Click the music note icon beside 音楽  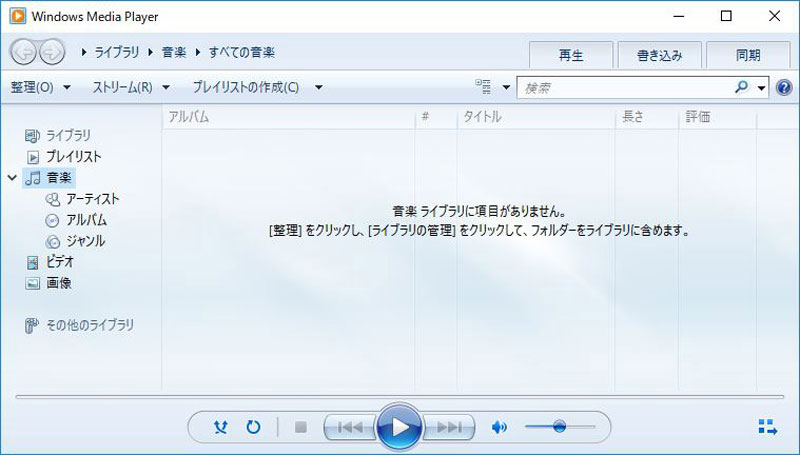point(33,178)
